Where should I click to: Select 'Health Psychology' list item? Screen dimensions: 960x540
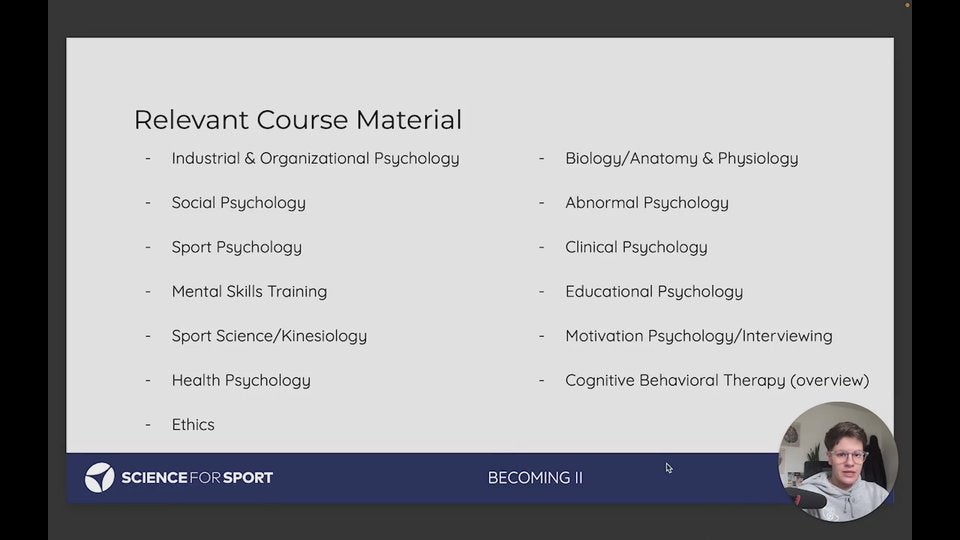point(241,380)
